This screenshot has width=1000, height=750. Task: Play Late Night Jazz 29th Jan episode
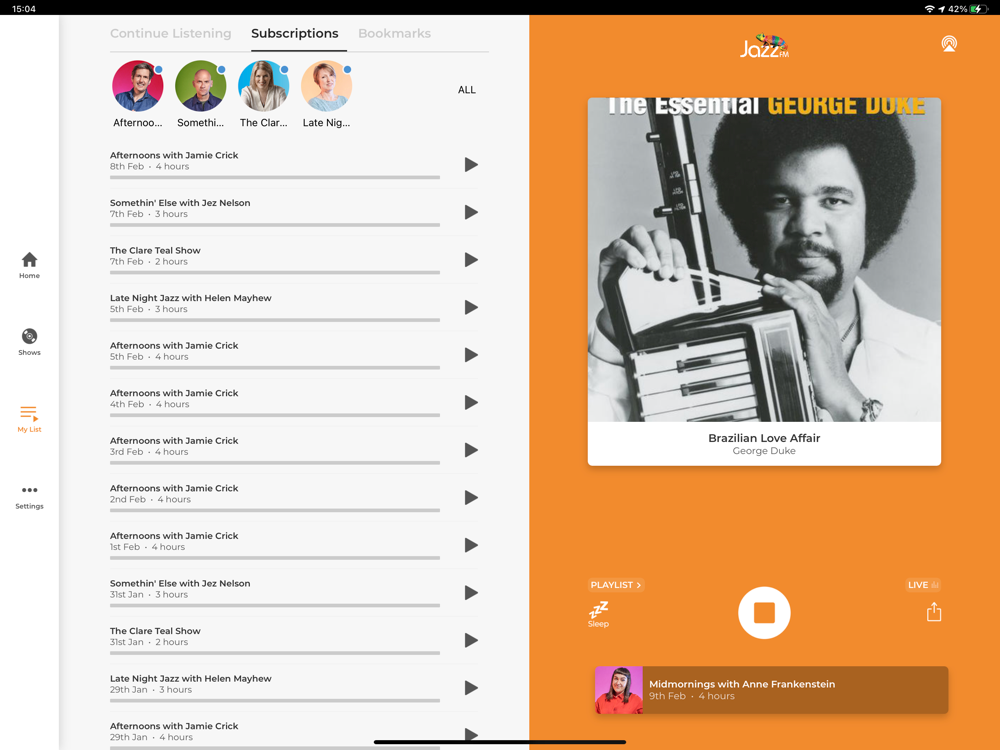[471, 688]
